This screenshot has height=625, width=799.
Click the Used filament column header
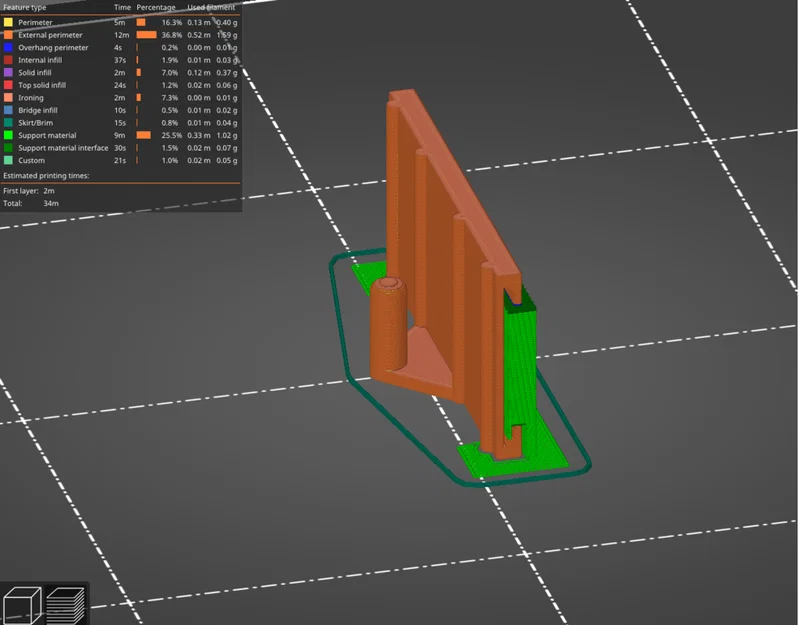[211, 8]
